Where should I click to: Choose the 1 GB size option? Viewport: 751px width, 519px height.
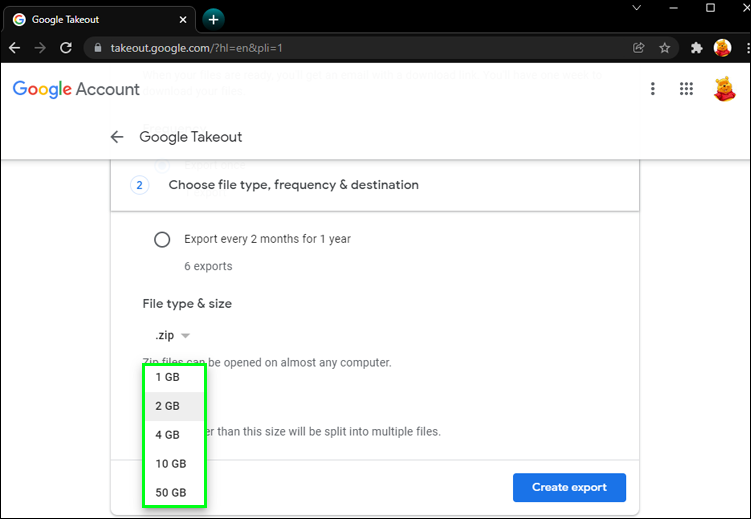tap(167, 377)
